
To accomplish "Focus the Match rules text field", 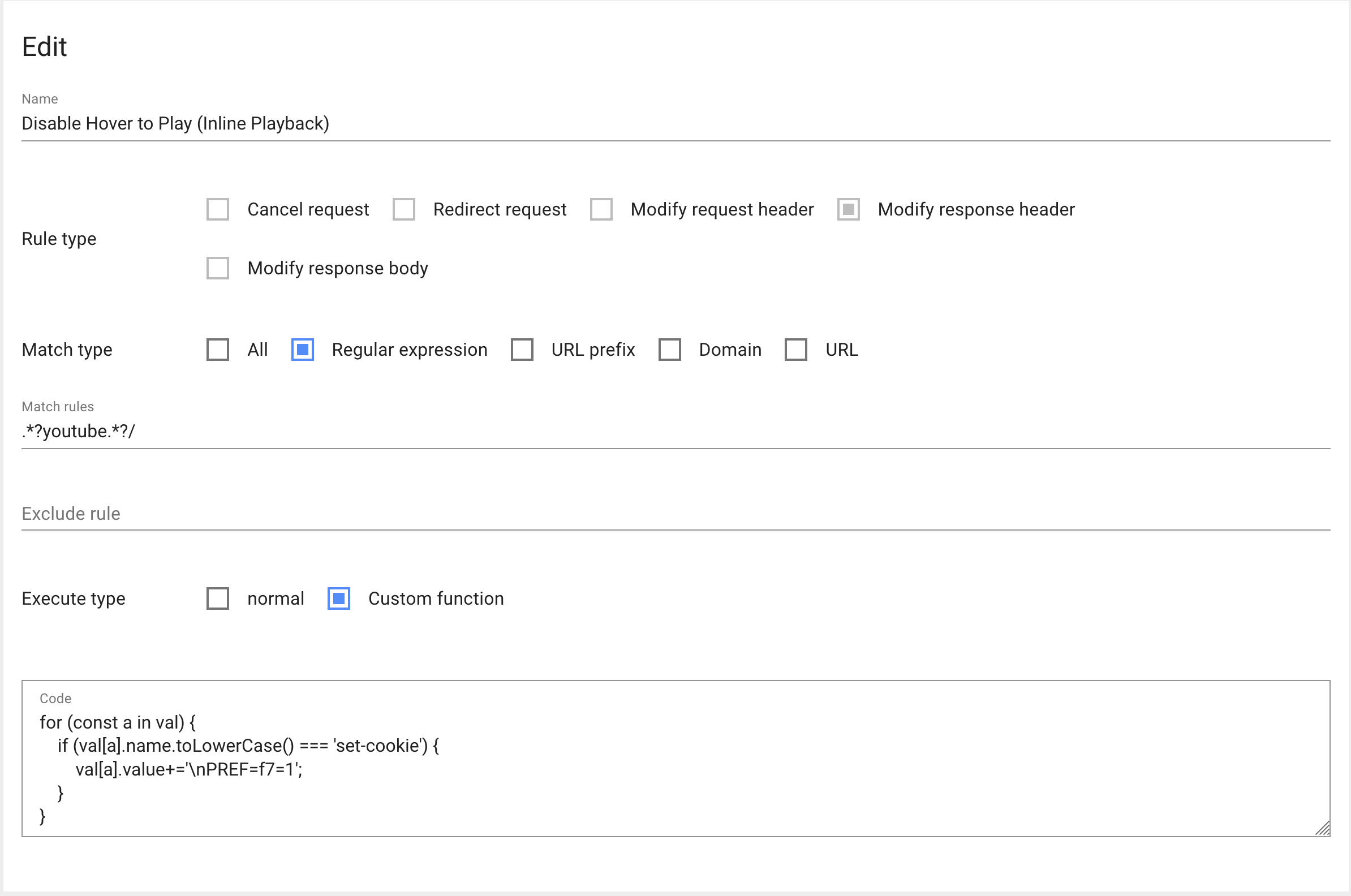I will 674,432.
